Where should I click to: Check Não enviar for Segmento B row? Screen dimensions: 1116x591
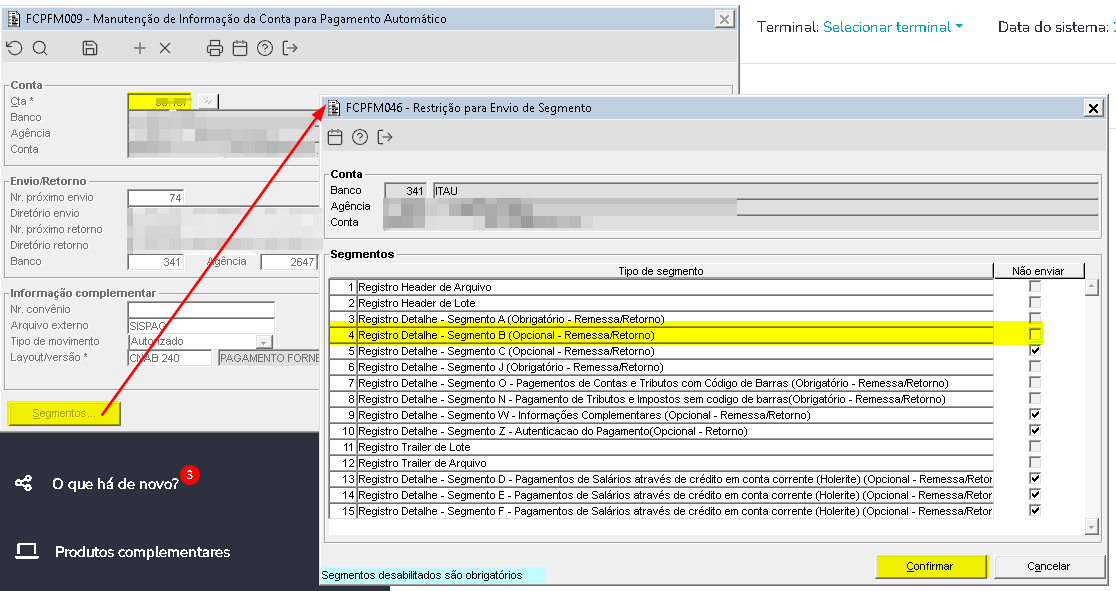pyautogui.click(x=1035, y=335)
